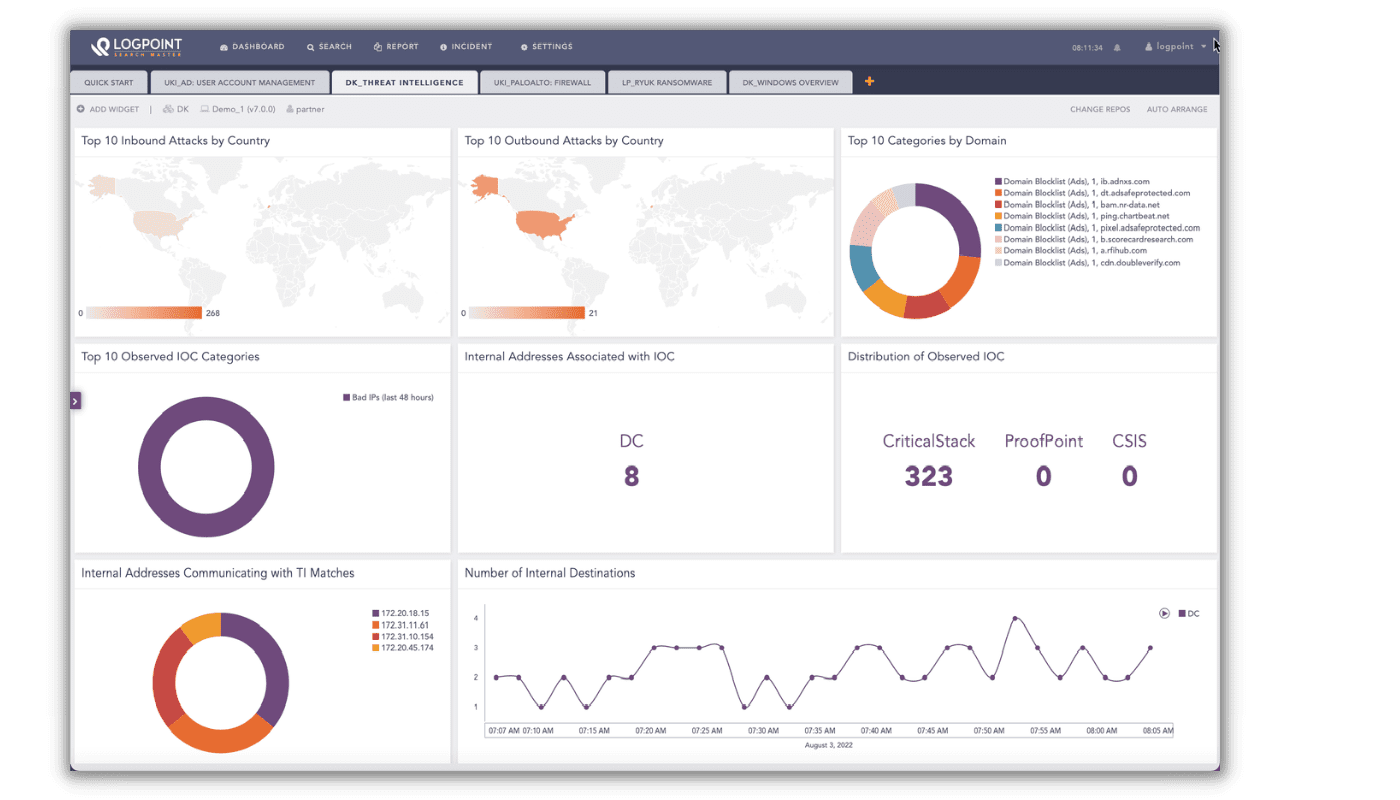Image resolution: width=1400 pixels, height=800 pixels.
Task: Click the notification bell icon
Action: (x=1117, y=47)
